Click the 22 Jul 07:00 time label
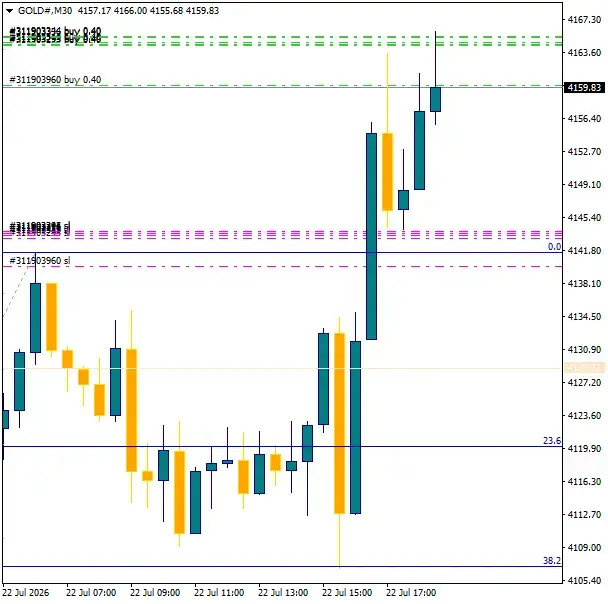This screenshot has width=608, height=604. 91,593
